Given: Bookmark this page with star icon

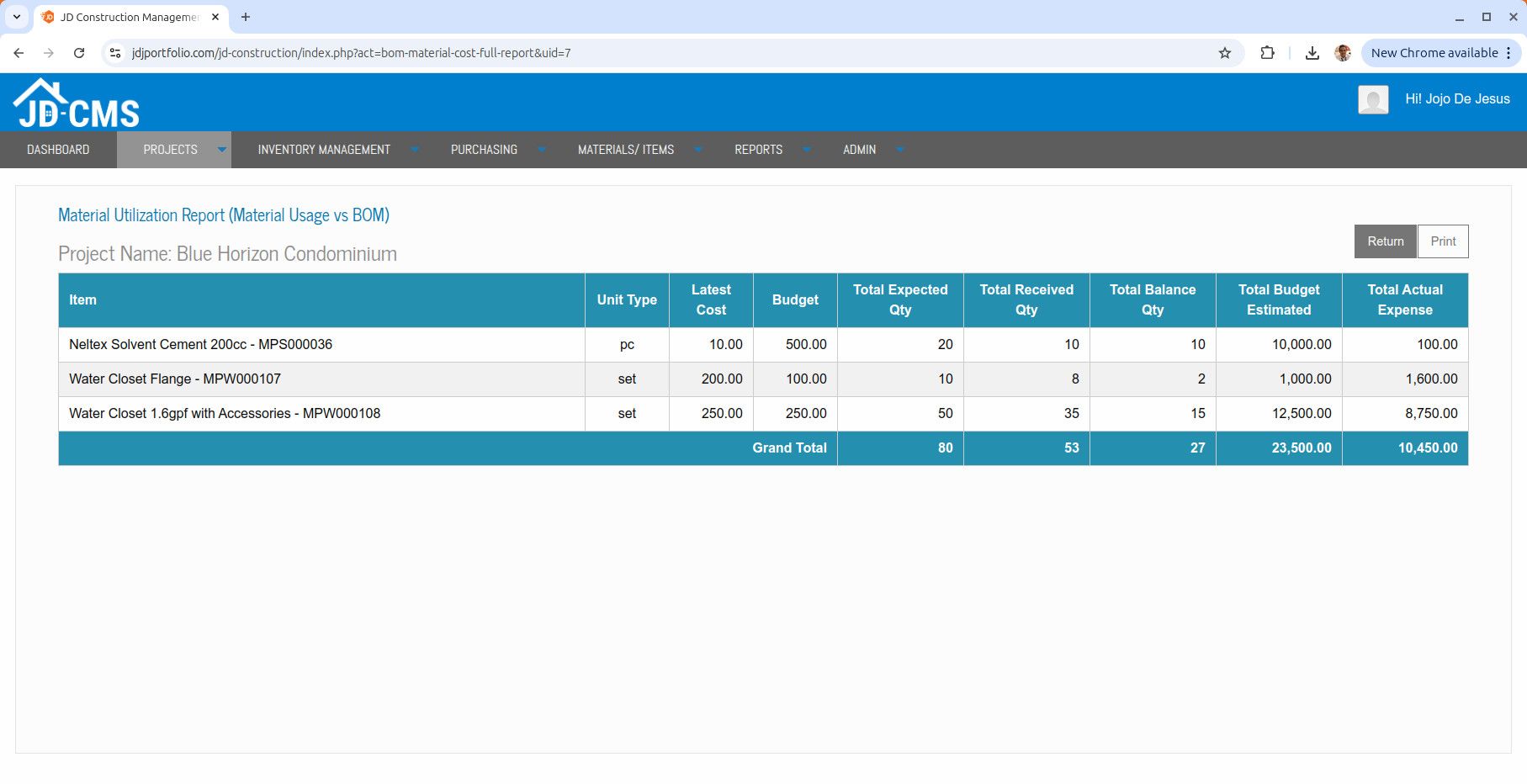Looking at the screenshot, I should tap(1224, 53).
